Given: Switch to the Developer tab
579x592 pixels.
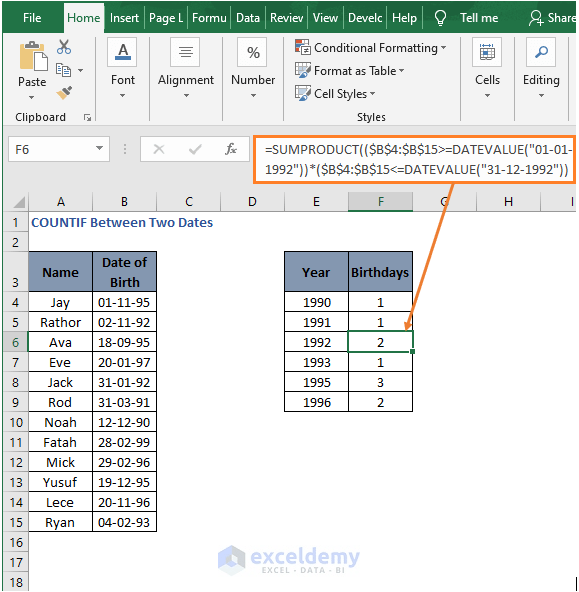Looking at the screenshot, I should [x=365, y=18].
